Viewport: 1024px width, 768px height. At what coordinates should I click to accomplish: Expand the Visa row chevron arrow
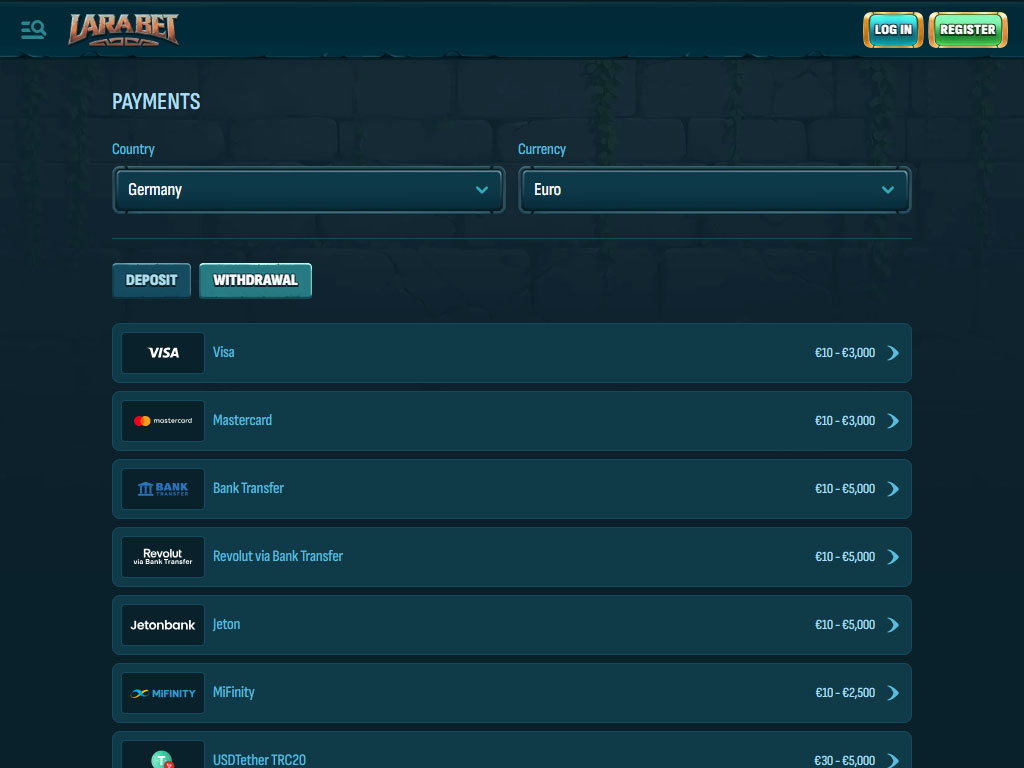tap(893, 353)
